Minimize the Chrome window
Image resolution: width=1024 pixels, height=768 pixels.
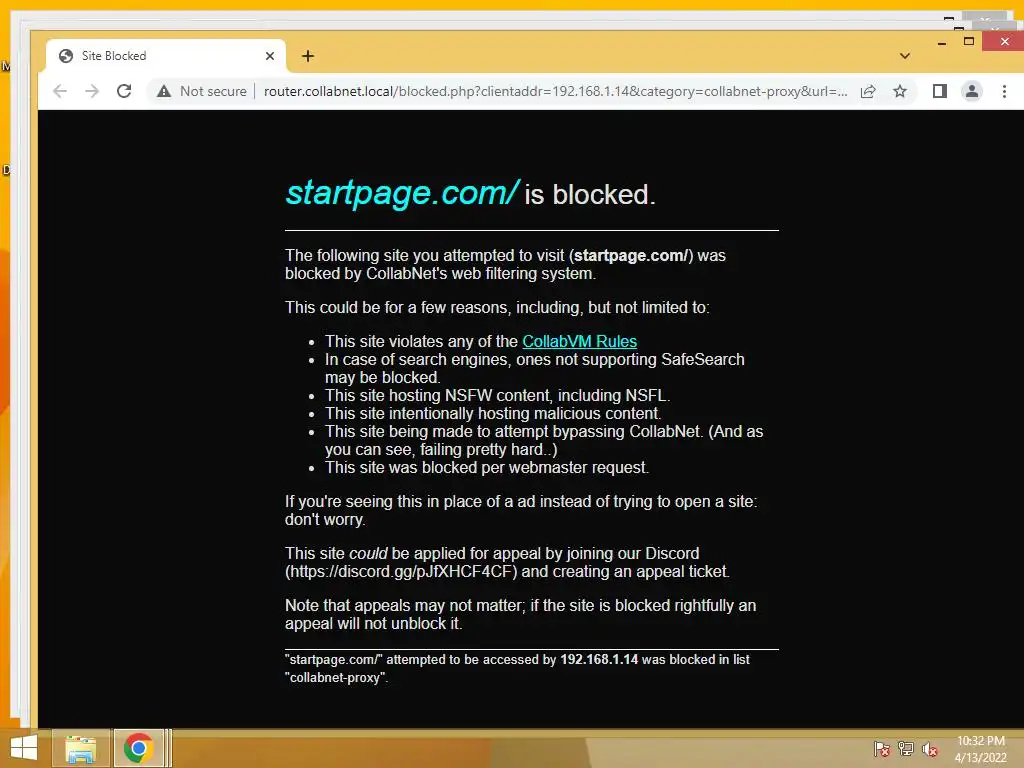pyautogui.click(x=942, y=43)
